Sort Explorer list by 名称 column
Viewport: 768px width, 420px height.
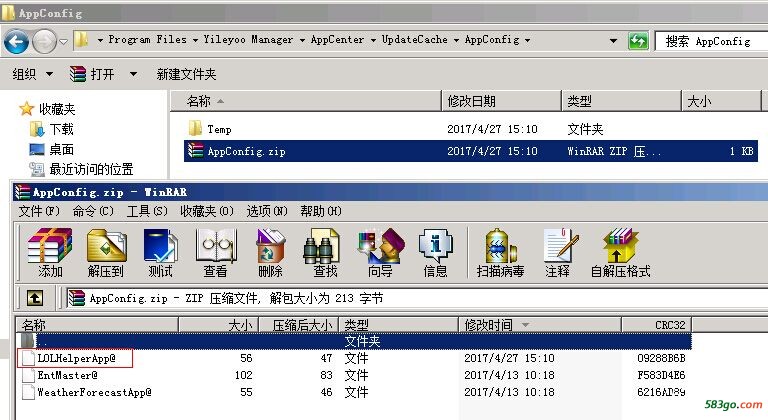tap(306, 101)
